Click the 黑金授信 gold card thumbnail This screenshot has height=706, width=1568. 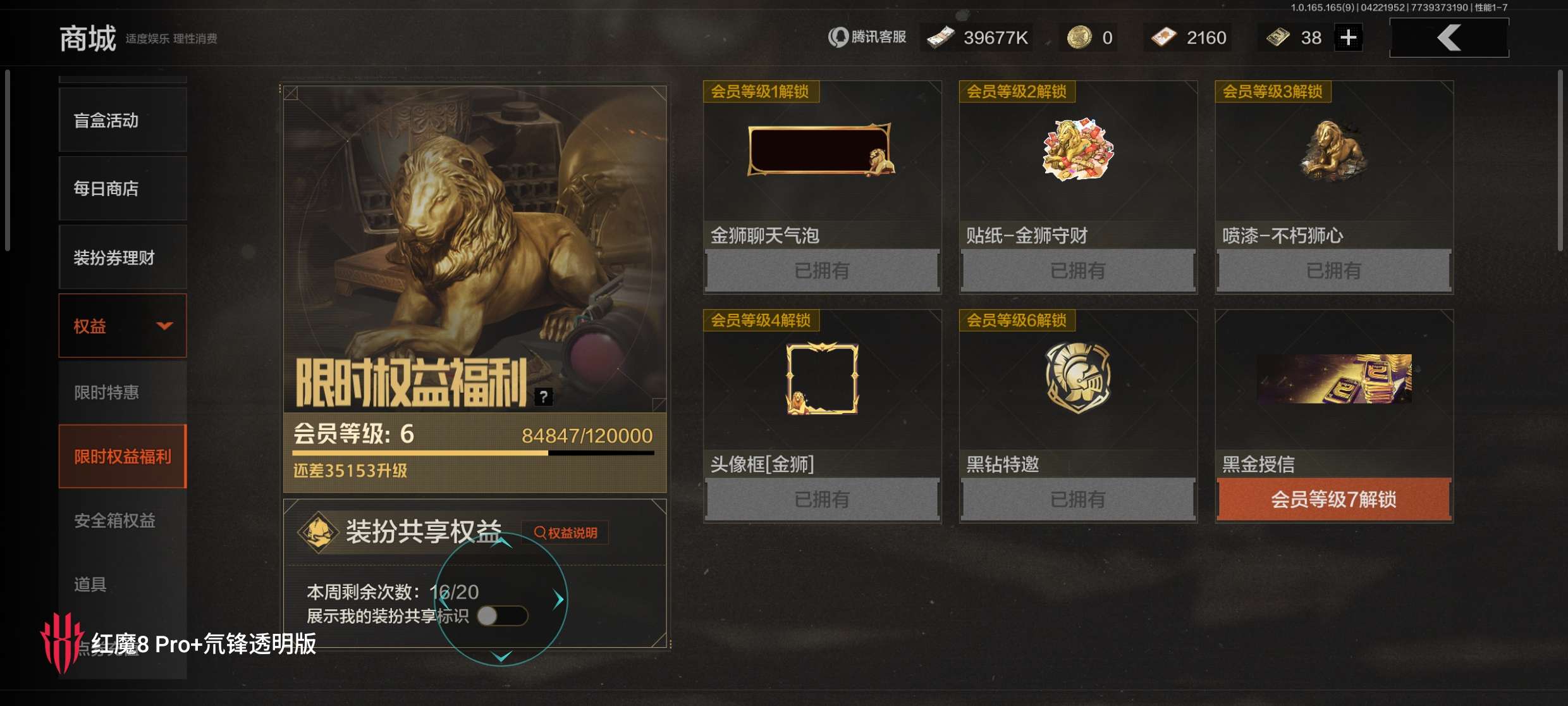point(1334,378)
